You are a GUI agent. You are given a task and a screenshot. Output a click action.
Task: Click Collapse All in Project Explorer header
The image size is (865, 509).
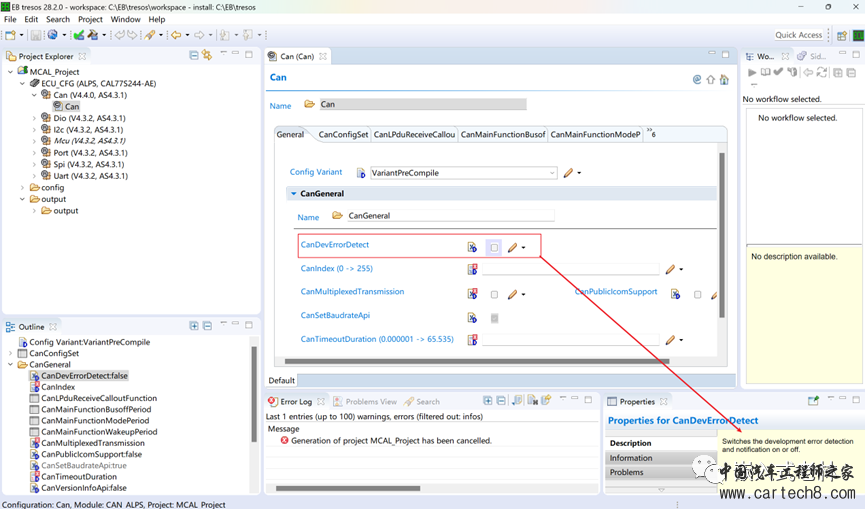[194, 56]
